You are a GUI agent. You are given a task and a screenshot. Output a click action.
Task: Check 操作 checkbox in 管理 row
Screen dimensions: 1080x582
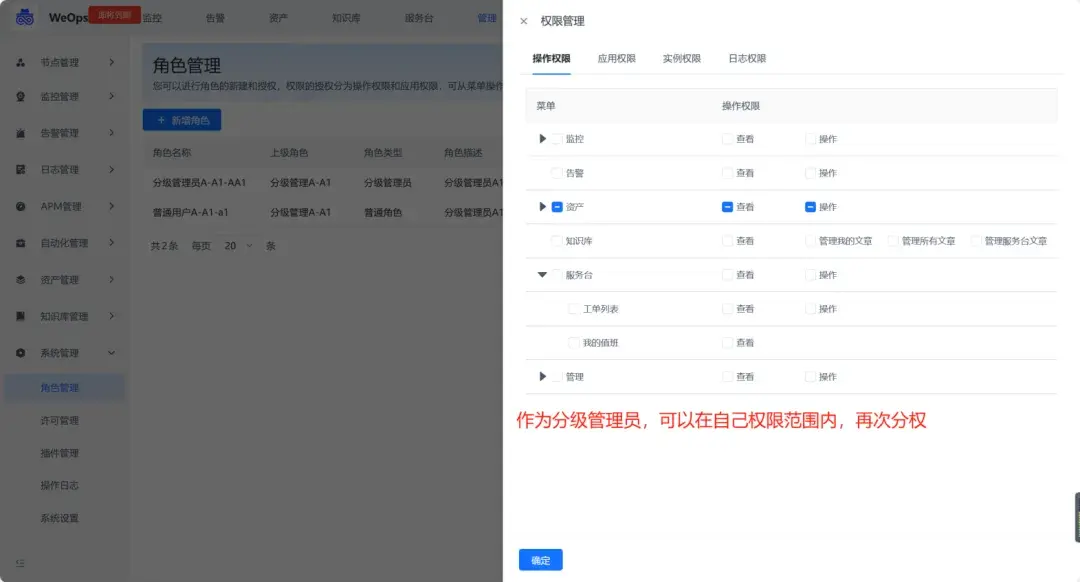[x=811, y=377]
